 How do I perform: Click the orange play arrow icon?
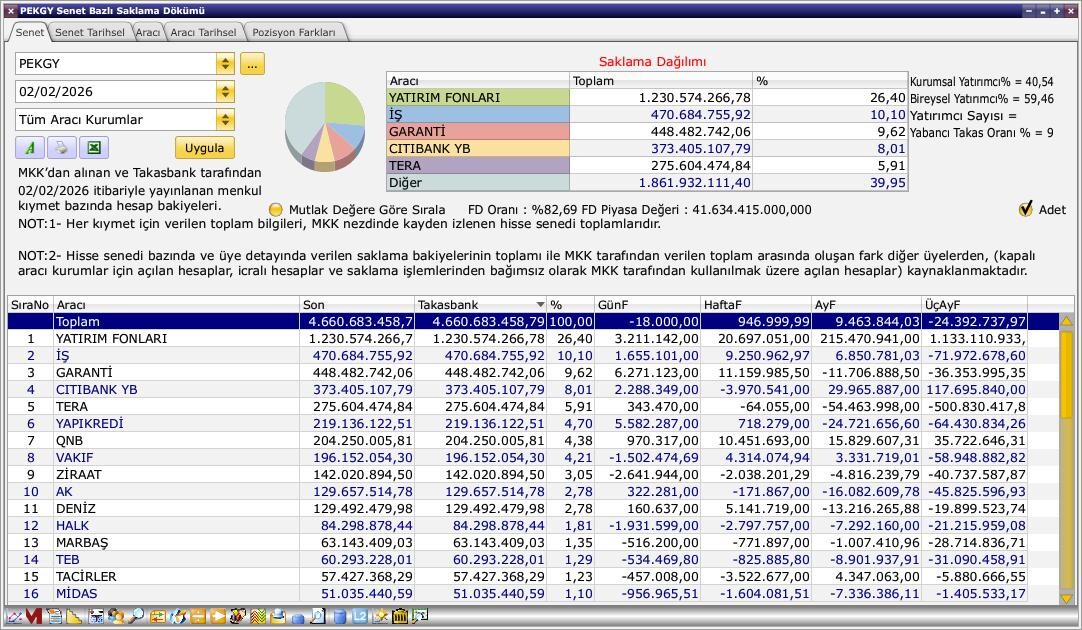coord(218,617)
